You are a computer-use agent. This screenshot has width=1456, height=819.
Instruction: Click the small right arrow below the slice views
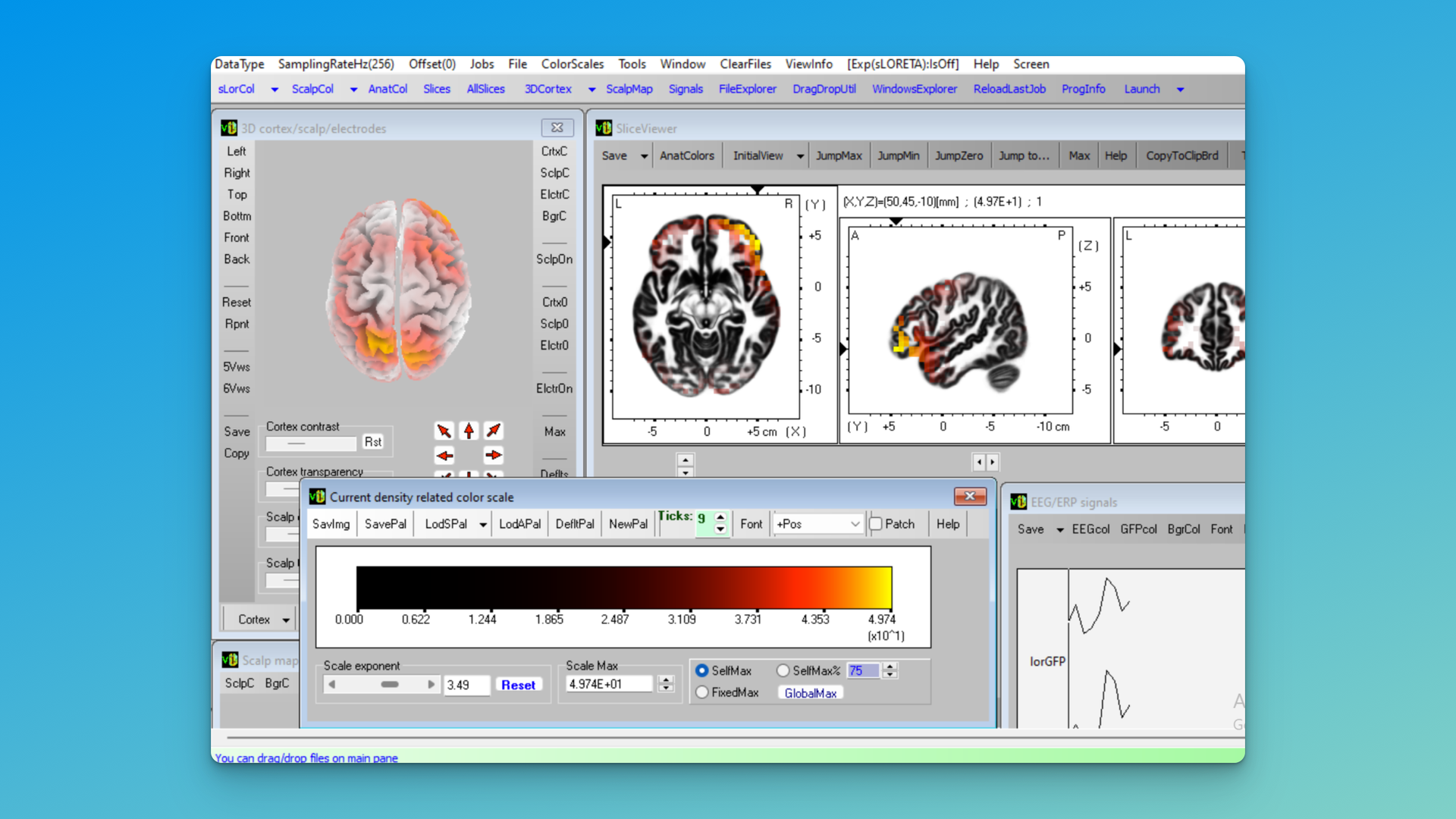point(992,462)
